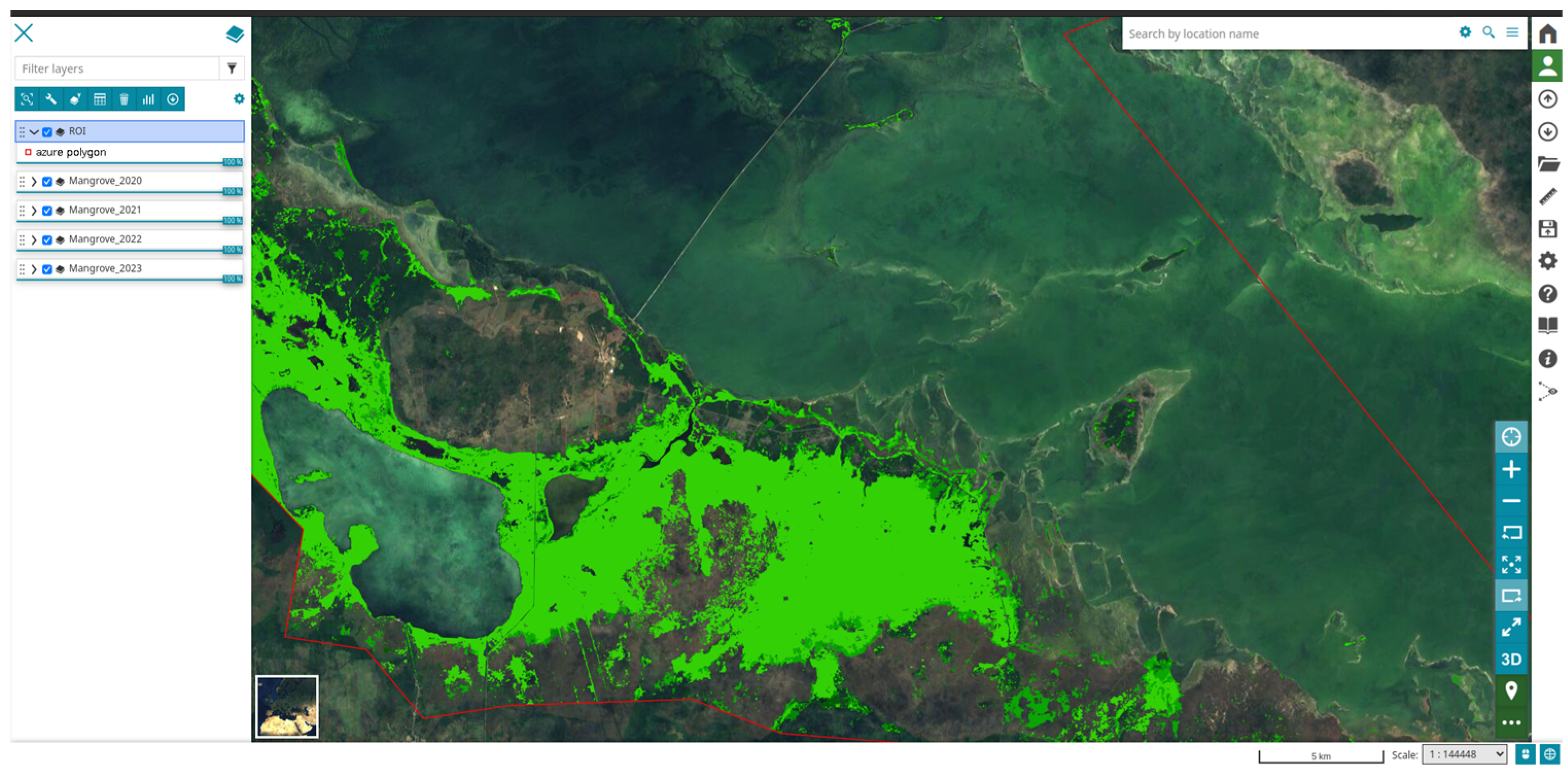Uncheck the ROI layer checkbox
This screenshot has width=1568, height=777.
pos(47,131)
